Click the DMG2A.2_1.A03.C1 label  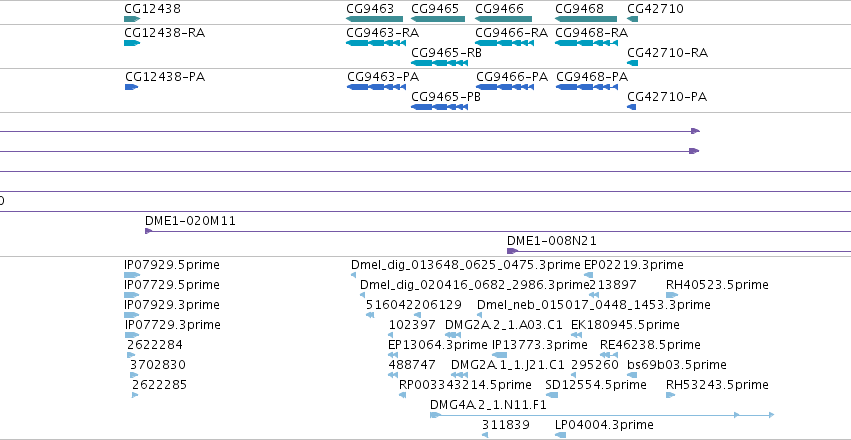pos(504,324)
